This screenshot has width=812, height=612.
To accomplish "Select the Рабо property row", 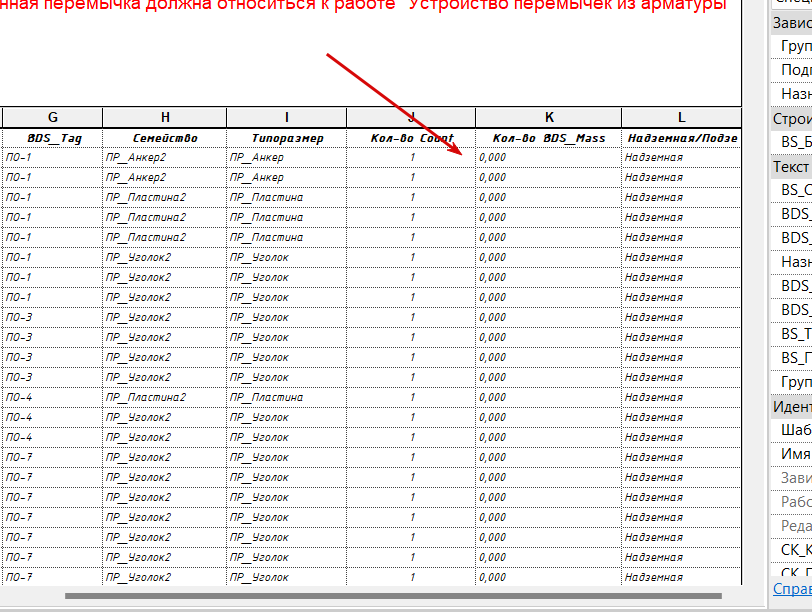I will [791, 502].
